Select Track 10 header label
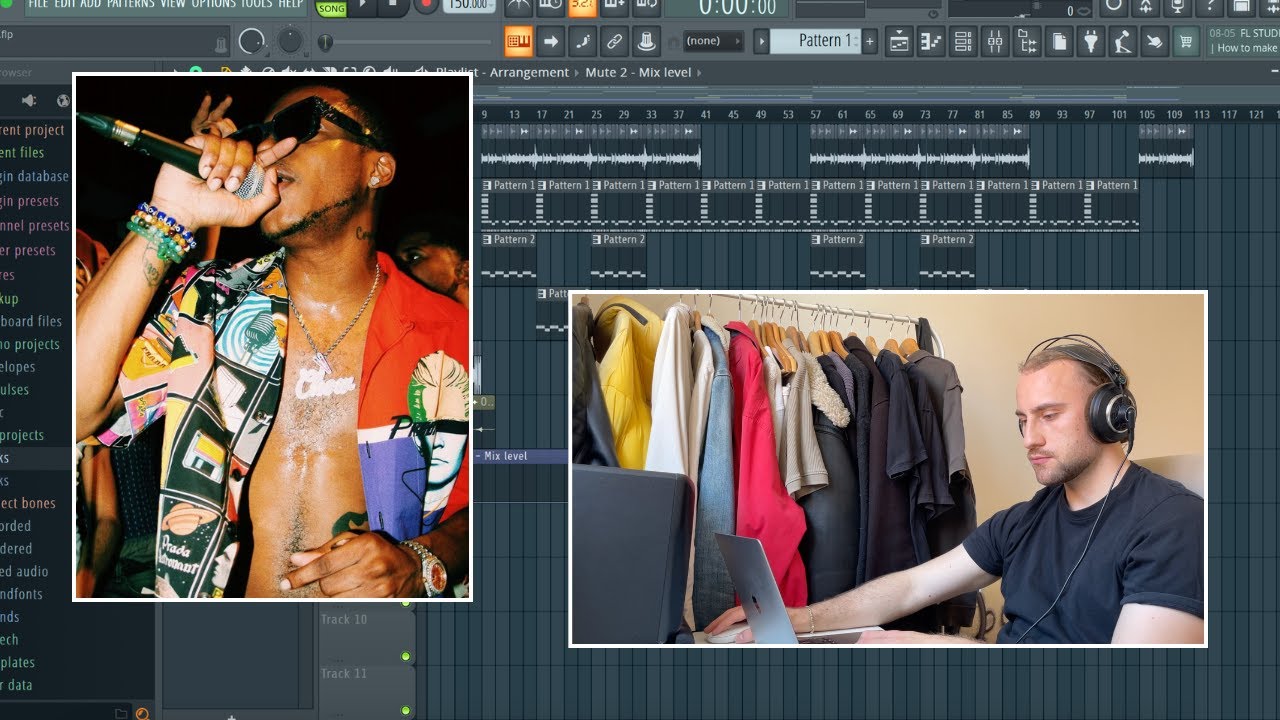1280x720 pixels. click(x=344, y=619)
